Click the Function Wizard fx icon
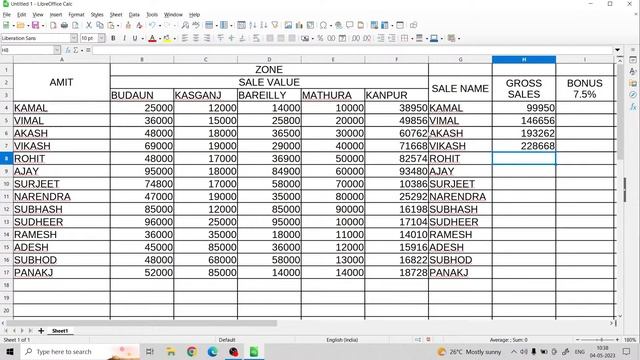 tap(68, 50)
